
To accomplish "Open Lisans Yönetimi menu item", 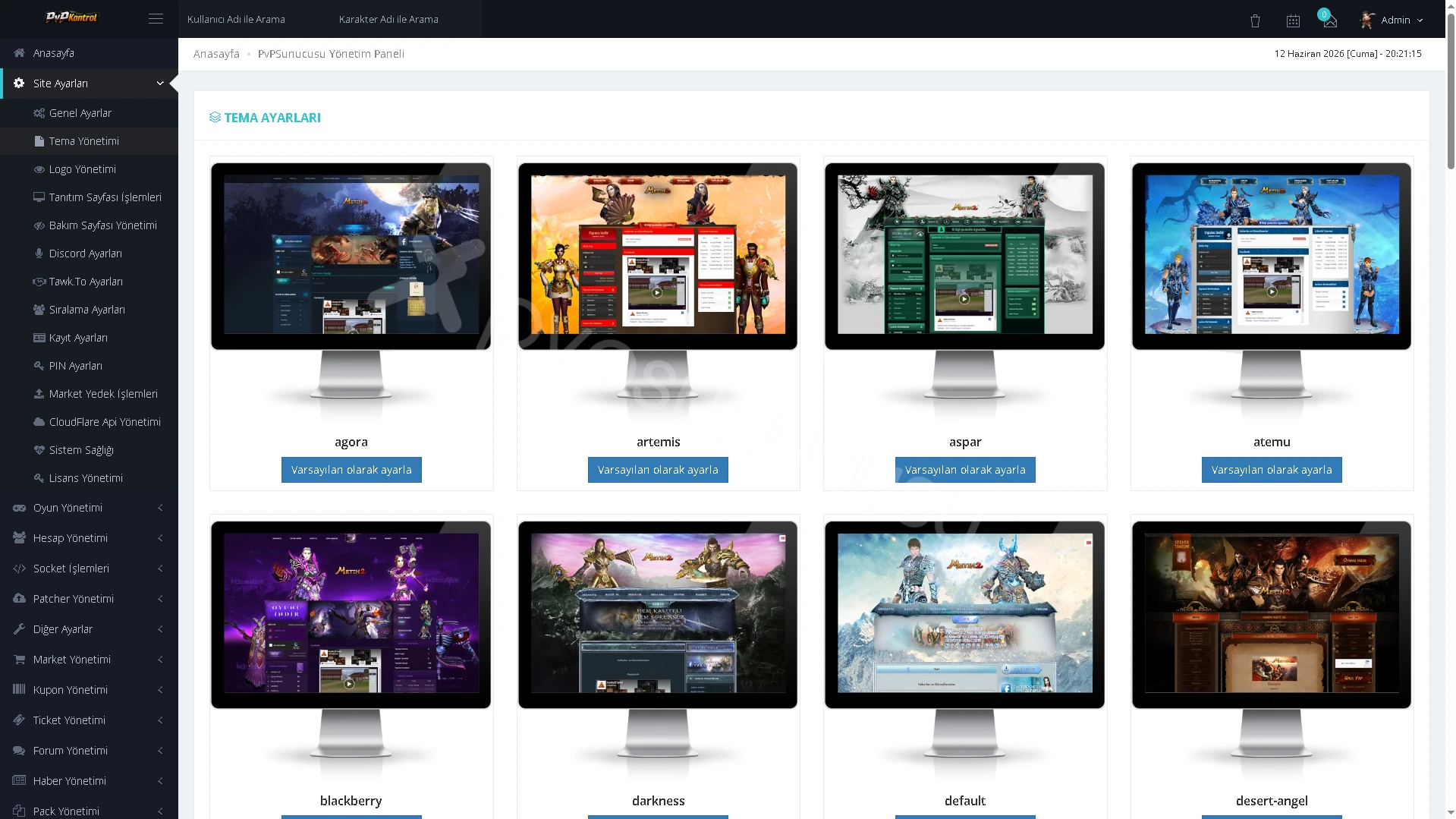I will [x=89, y=478].
